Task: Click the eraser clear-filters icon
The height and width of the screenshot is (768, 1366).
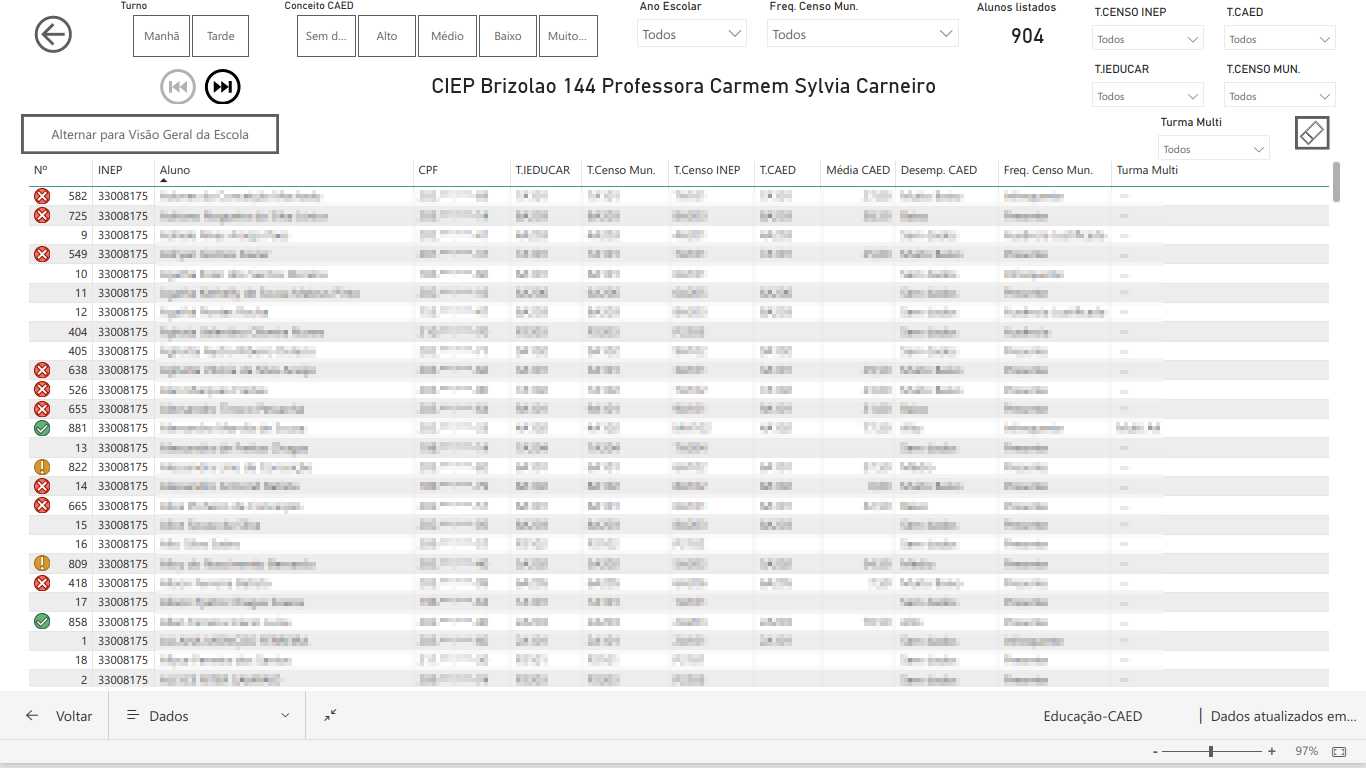Action: [1312, 133]
